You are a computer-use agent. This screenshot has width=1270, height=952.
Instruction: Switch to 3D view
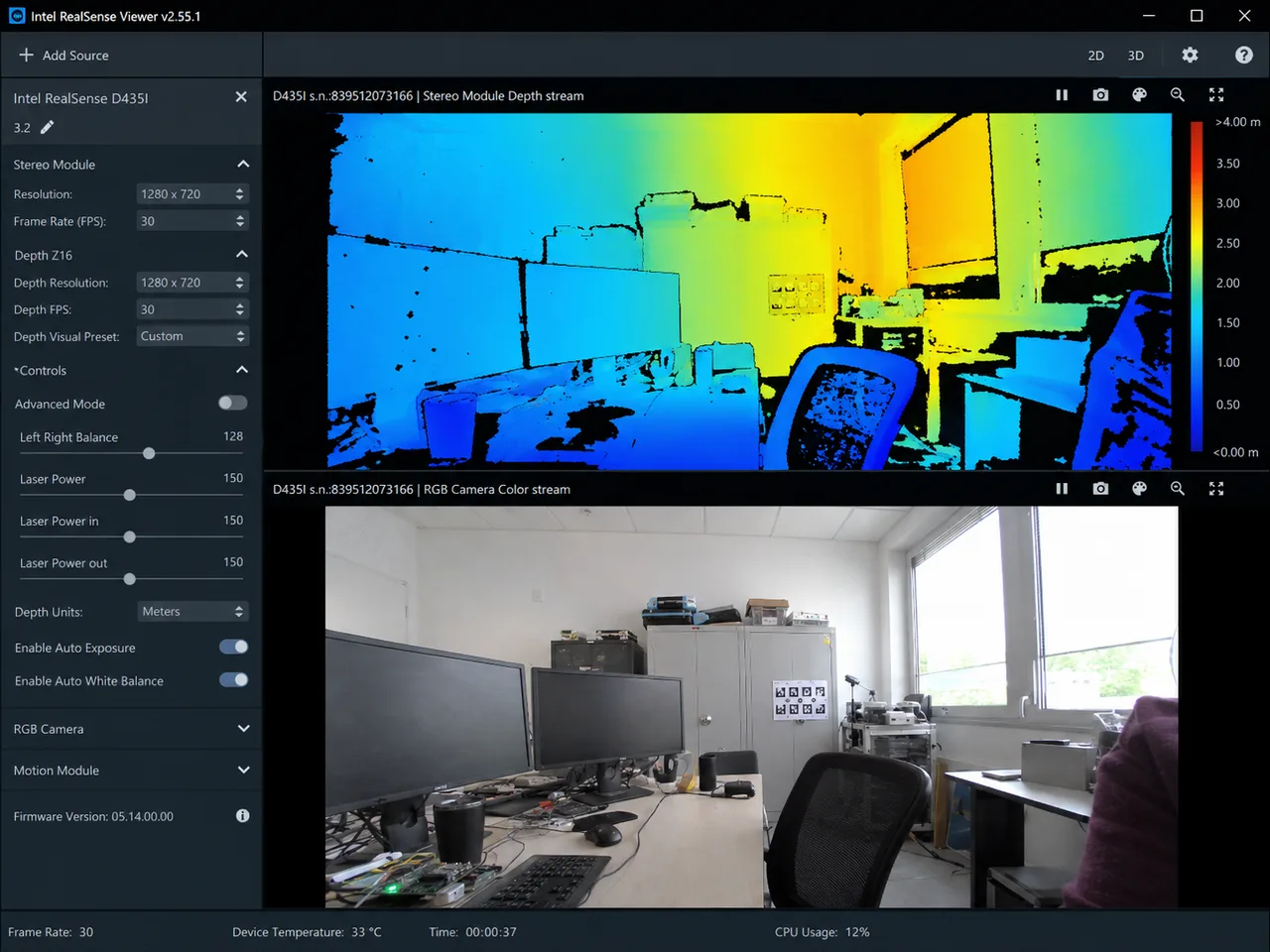tap(1136, 56)
